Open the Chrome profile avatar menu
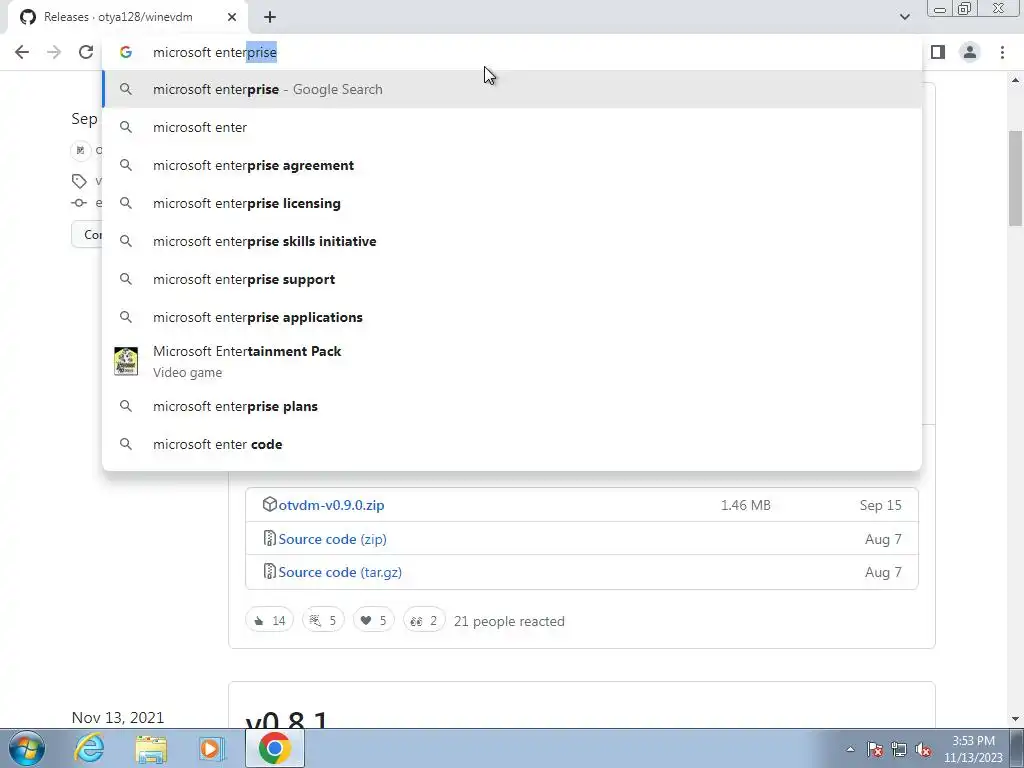Viewport: 1024px width, 768px height. [970, 52]
